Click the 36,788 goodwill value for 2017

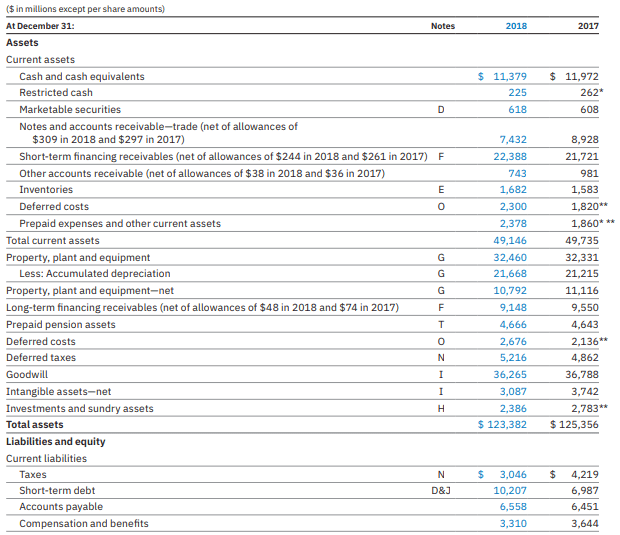[x=582, y=374]
